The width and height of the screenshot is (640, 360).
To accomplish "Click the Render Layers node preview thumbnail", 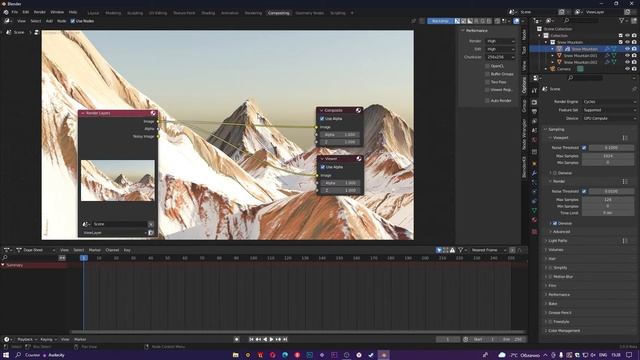I will tap(118, 180).
